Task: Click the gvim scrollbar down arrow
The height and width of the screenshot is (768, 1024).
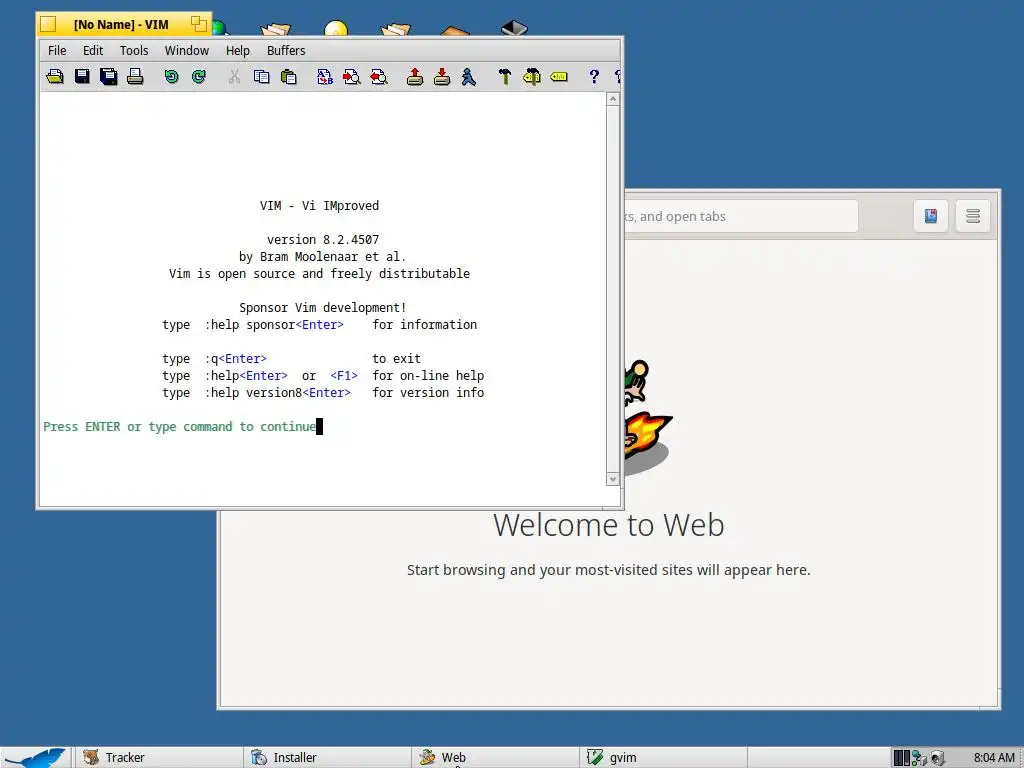Action: tap(613, 479)
